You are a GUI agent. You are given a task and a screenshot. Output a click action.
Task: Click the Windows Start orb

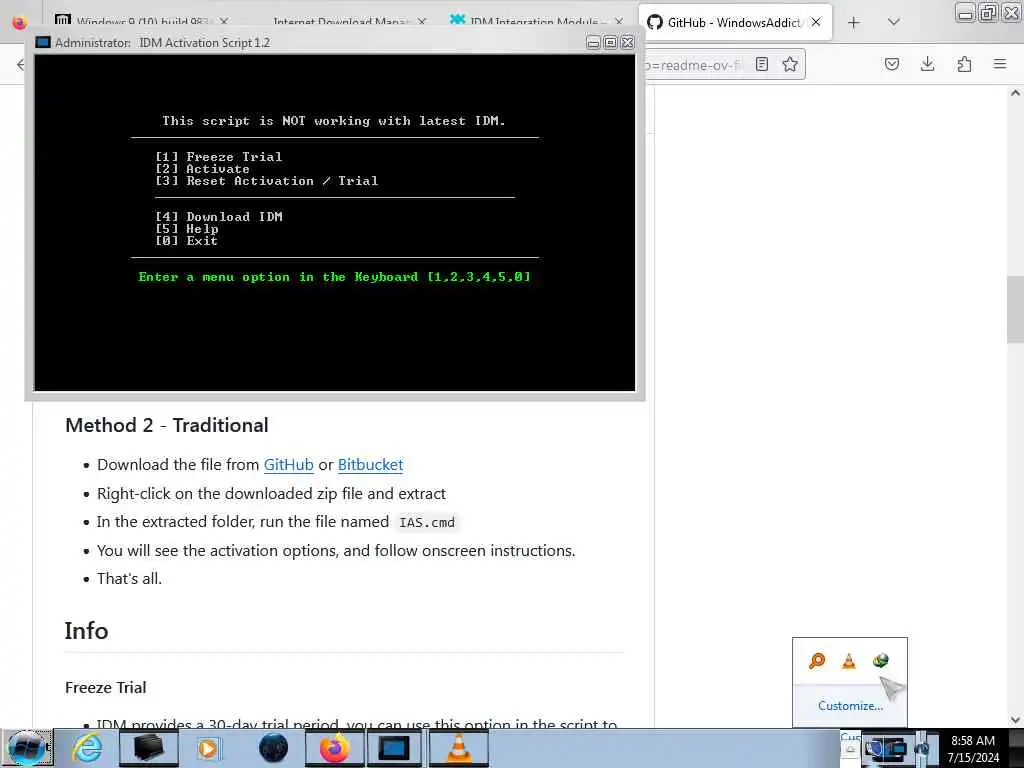click(26, 748)
